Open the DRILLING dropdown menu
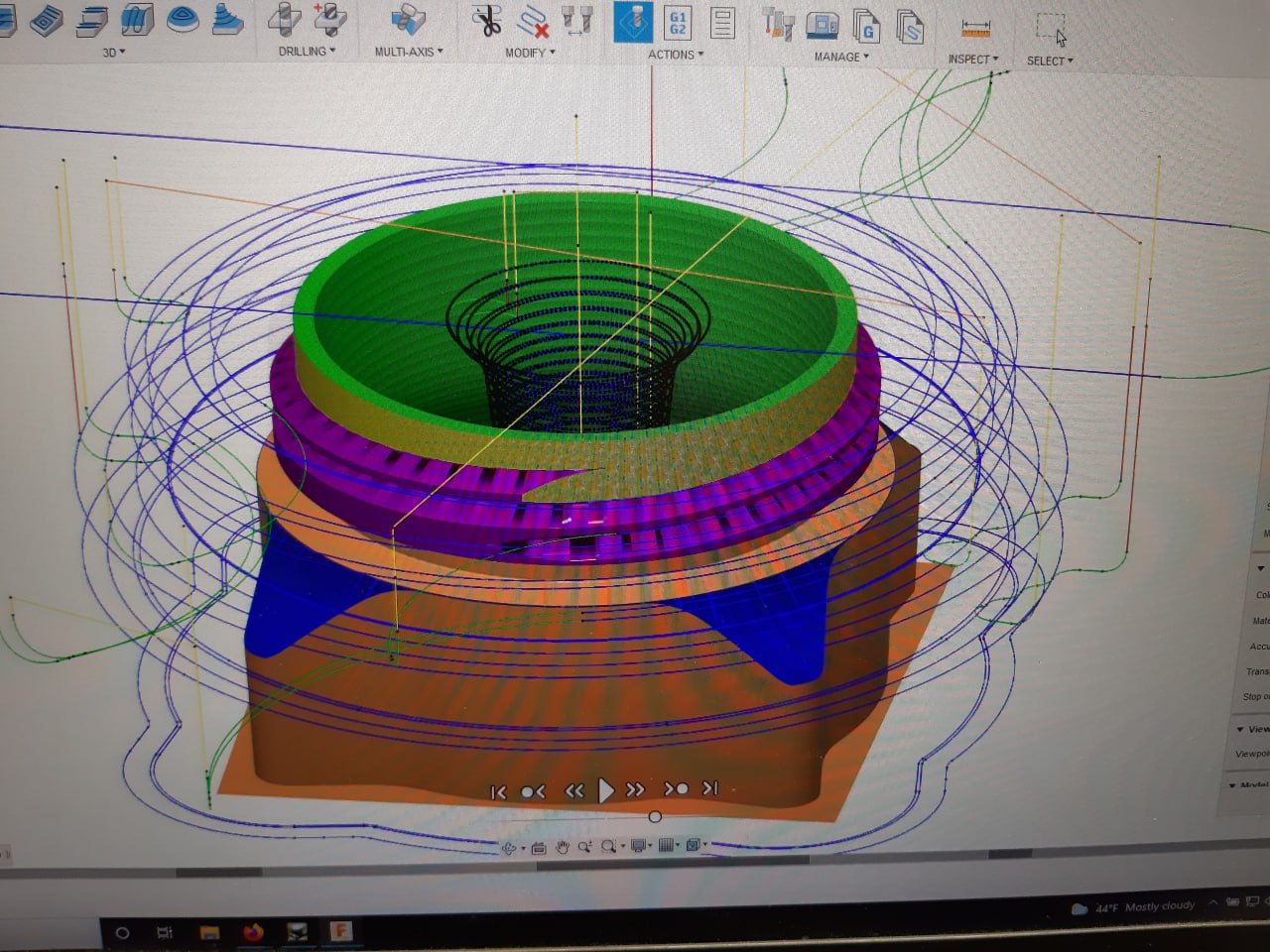The width and height of the screenshot is (1270, 952). tap(307, 52)
